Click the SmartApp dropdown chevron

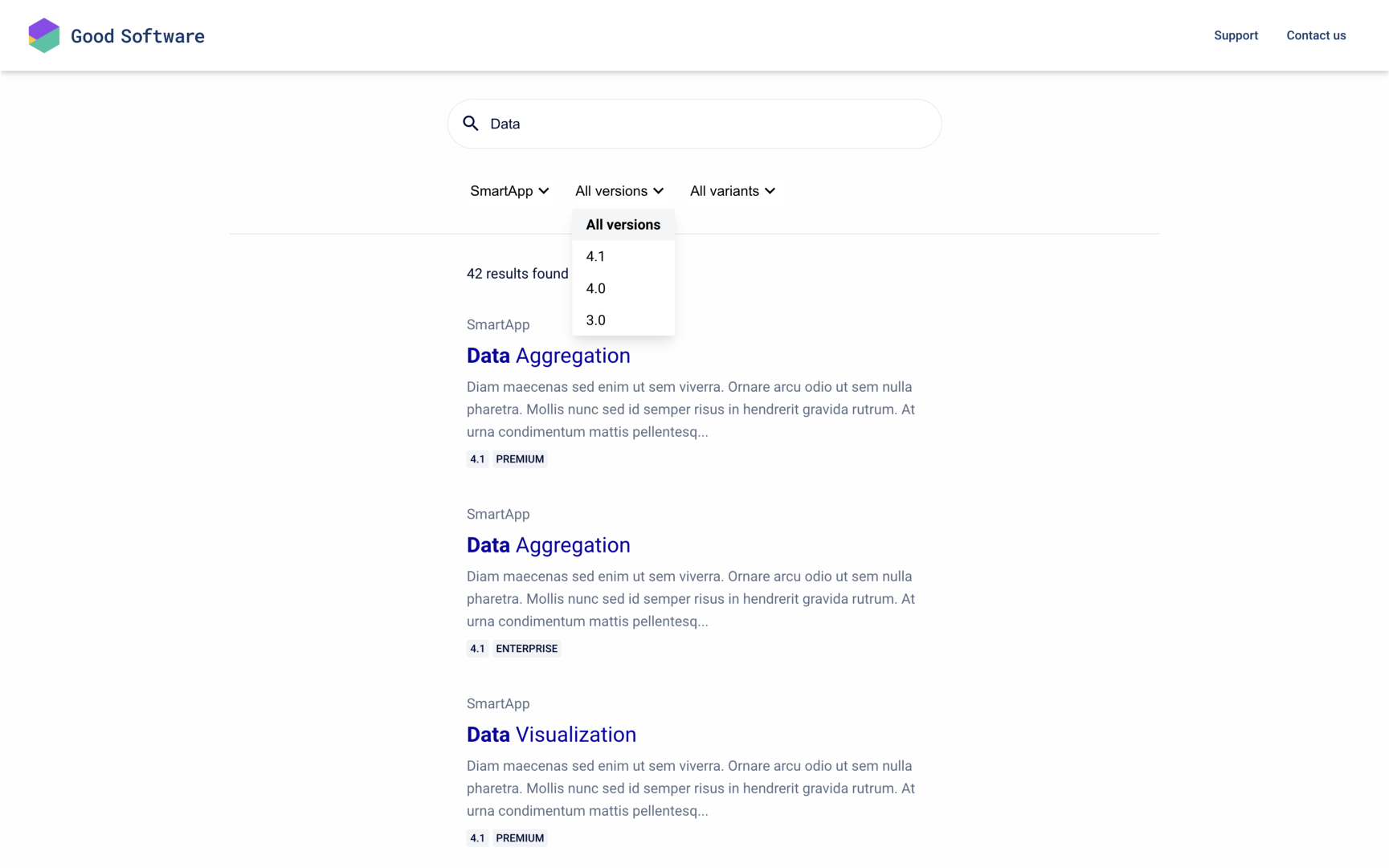544,191
